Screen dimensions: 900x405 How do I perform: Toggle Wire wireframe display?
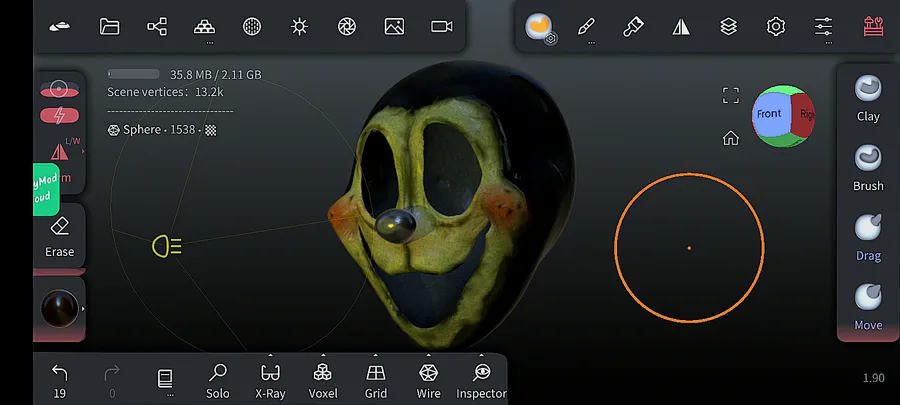point(428,381)
